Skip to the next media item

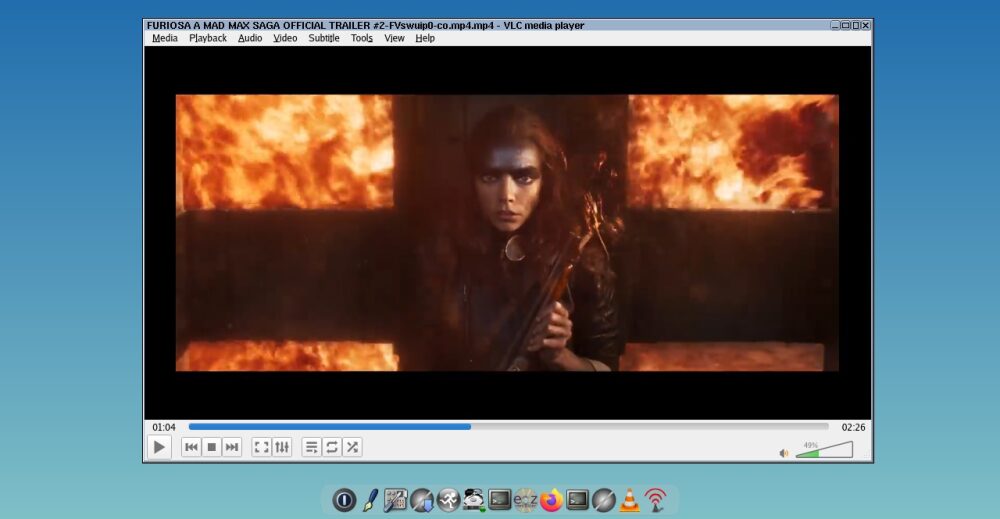point(232,448)
